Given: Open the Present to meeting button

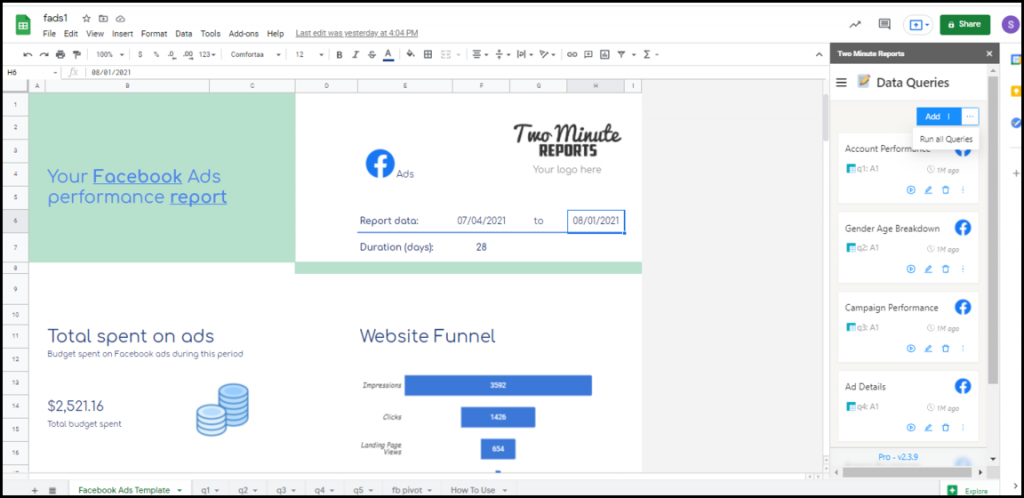Looking at the screenshot, I should 918,25.
